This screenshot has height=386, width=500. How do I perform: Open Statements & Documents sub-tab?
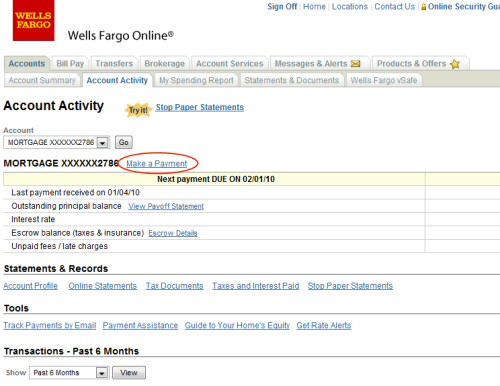pos(292,80)
